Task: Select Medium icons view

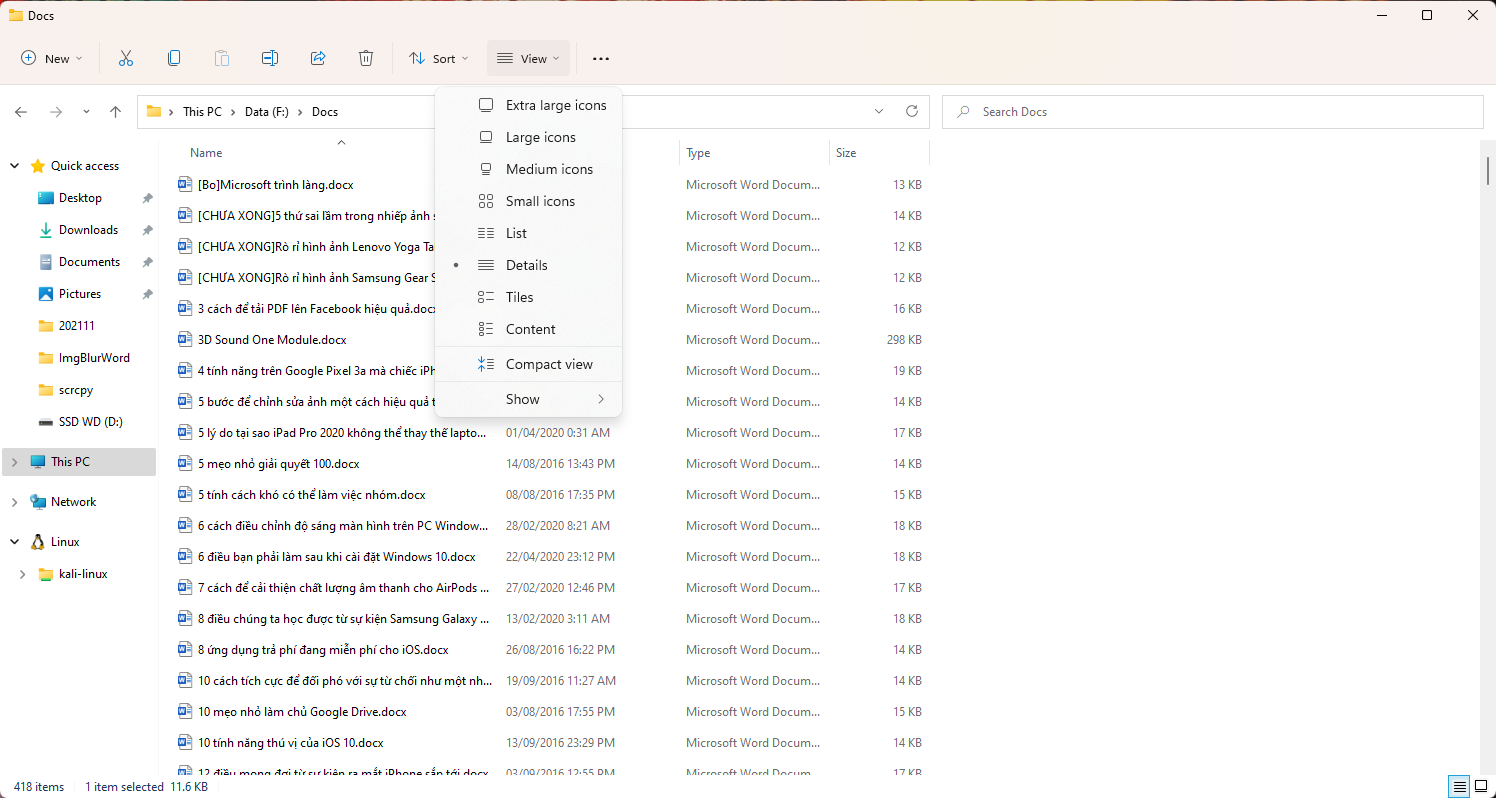Action: (529, 169)
